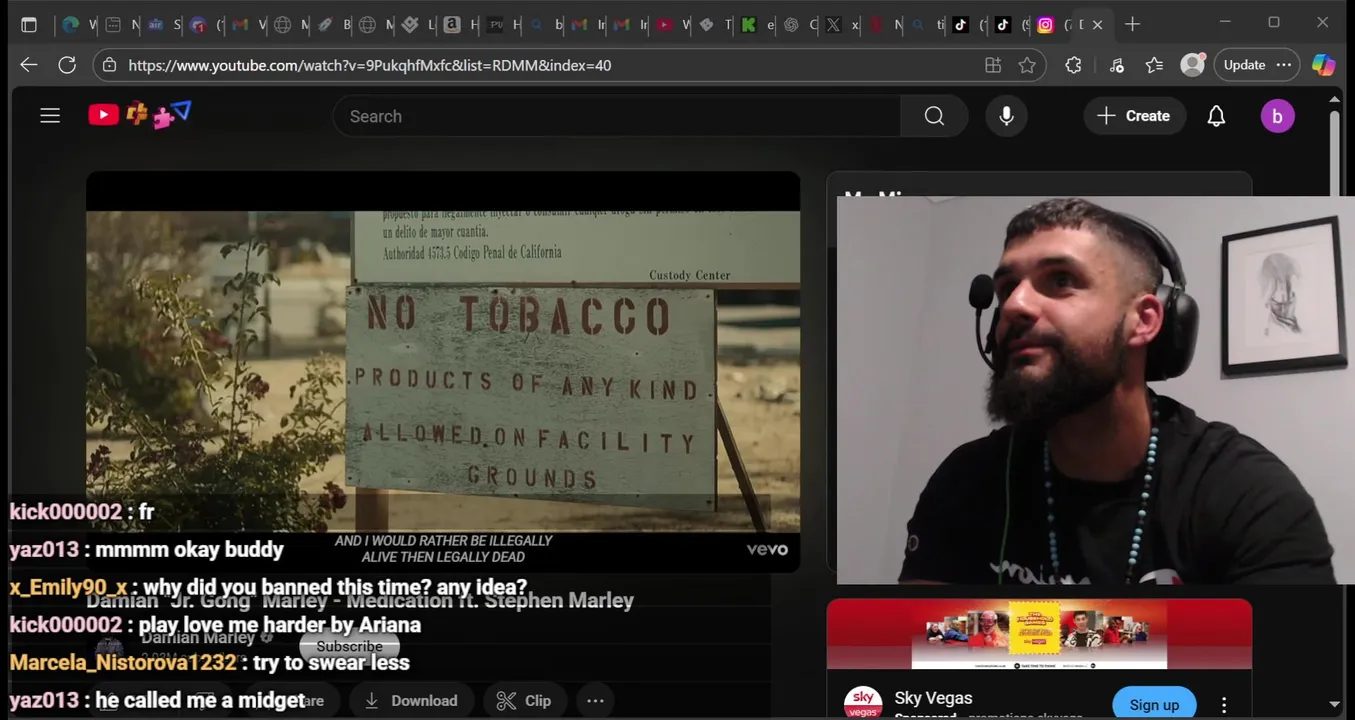The image size is (1355, 720).
Task: Click the vevo logo on the video
Action: (767, 549)
